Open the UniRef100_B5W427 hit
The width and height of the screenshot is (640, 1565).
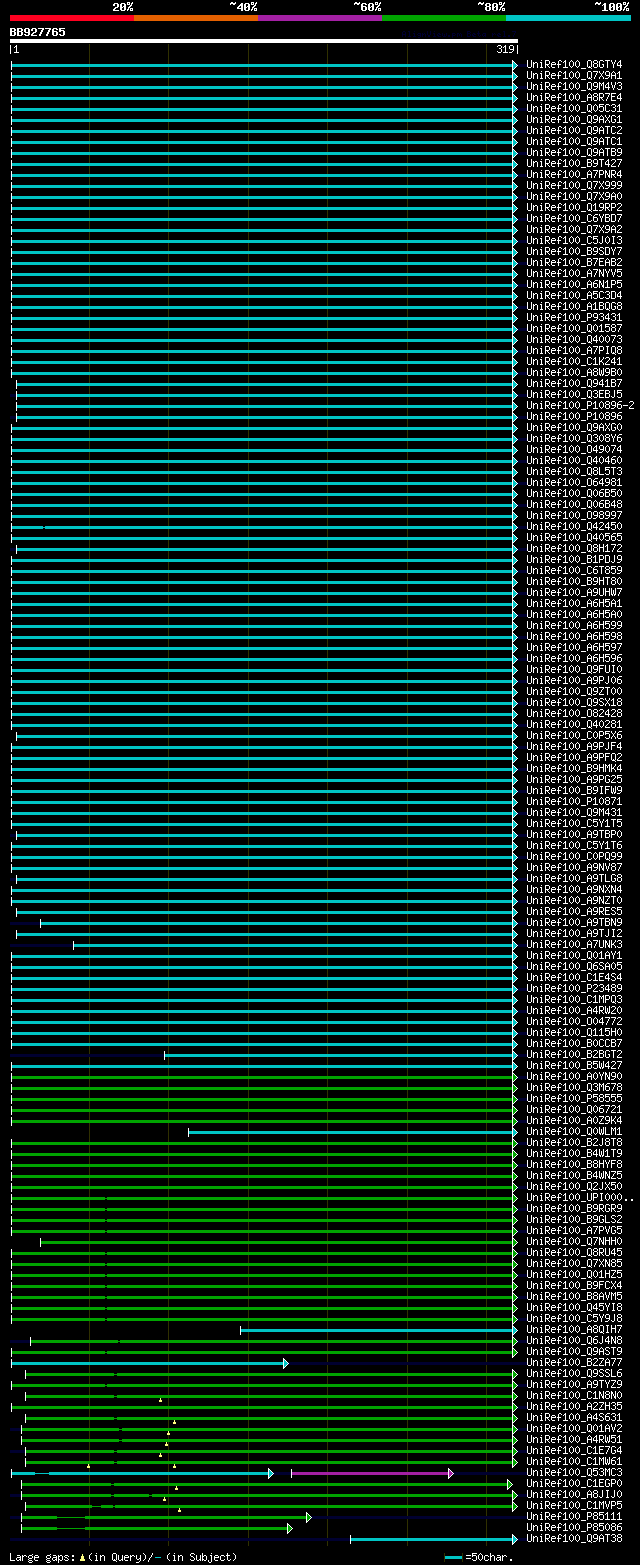(574, 1066)
